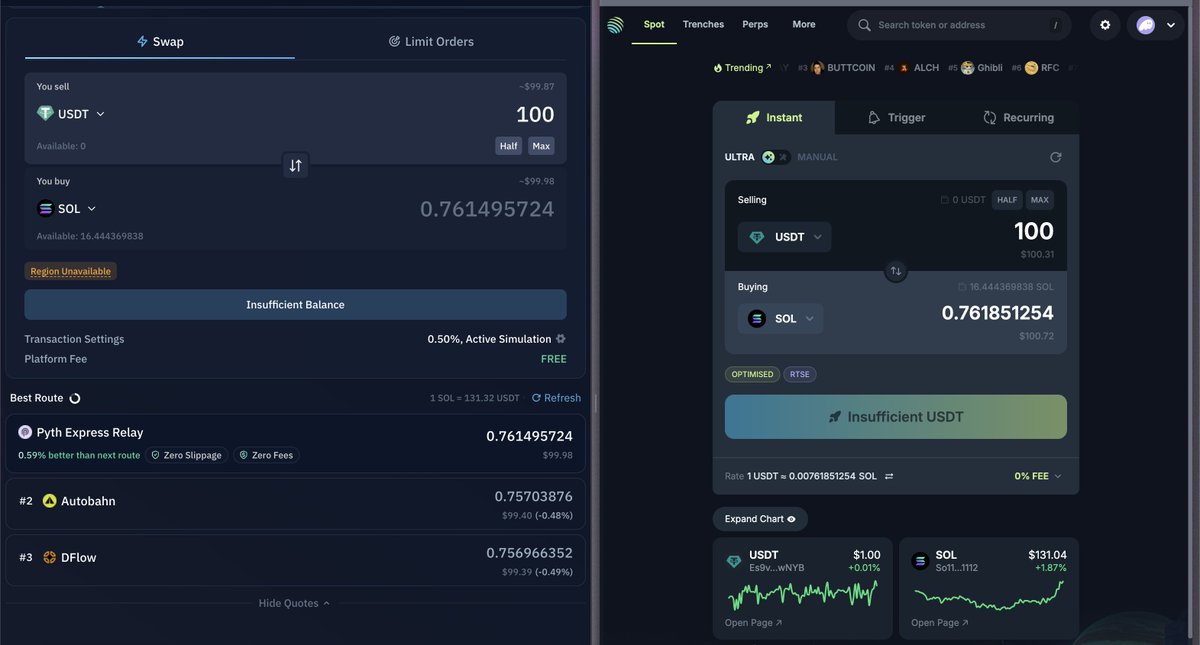This screenshot has height=645, width=1200.
Task: Click the Autobahn logo icon
Action: 50,501
